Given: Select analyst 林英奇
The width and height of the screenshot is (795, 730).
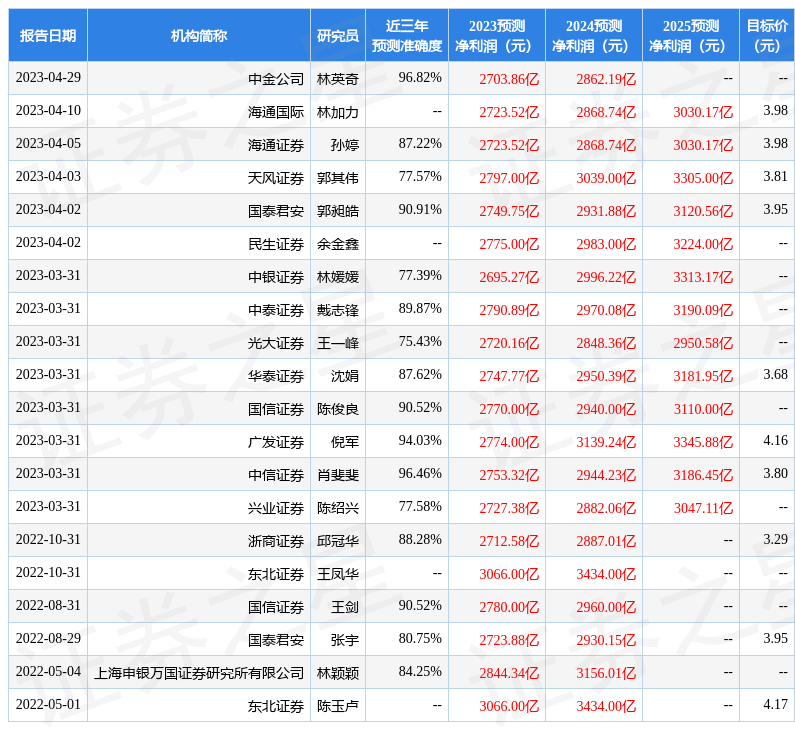Looking at the screenshot, I should [x=337, y=78].
